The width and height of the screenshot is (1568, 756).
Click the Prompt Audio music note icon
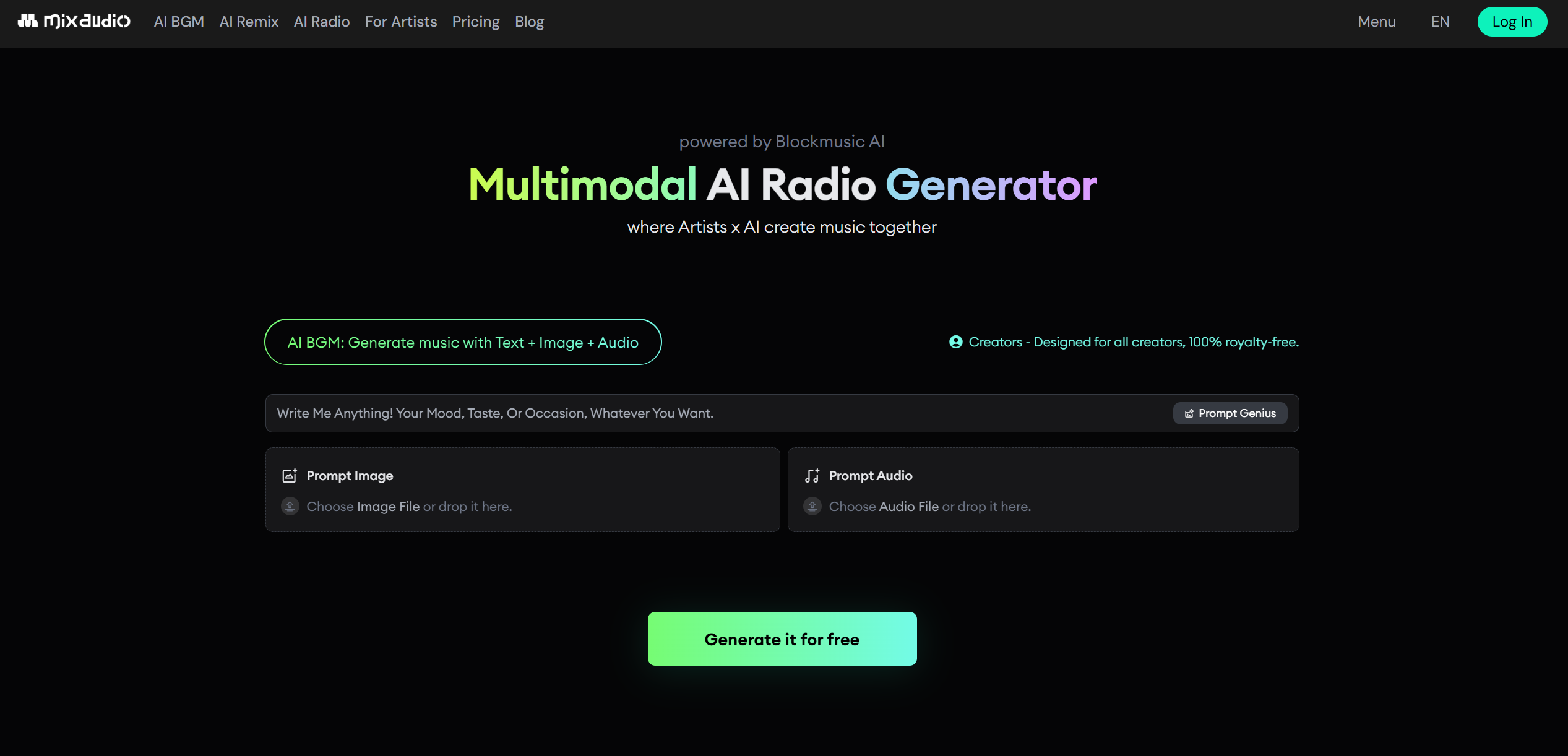pyautogui.click(x=812, y=475)
